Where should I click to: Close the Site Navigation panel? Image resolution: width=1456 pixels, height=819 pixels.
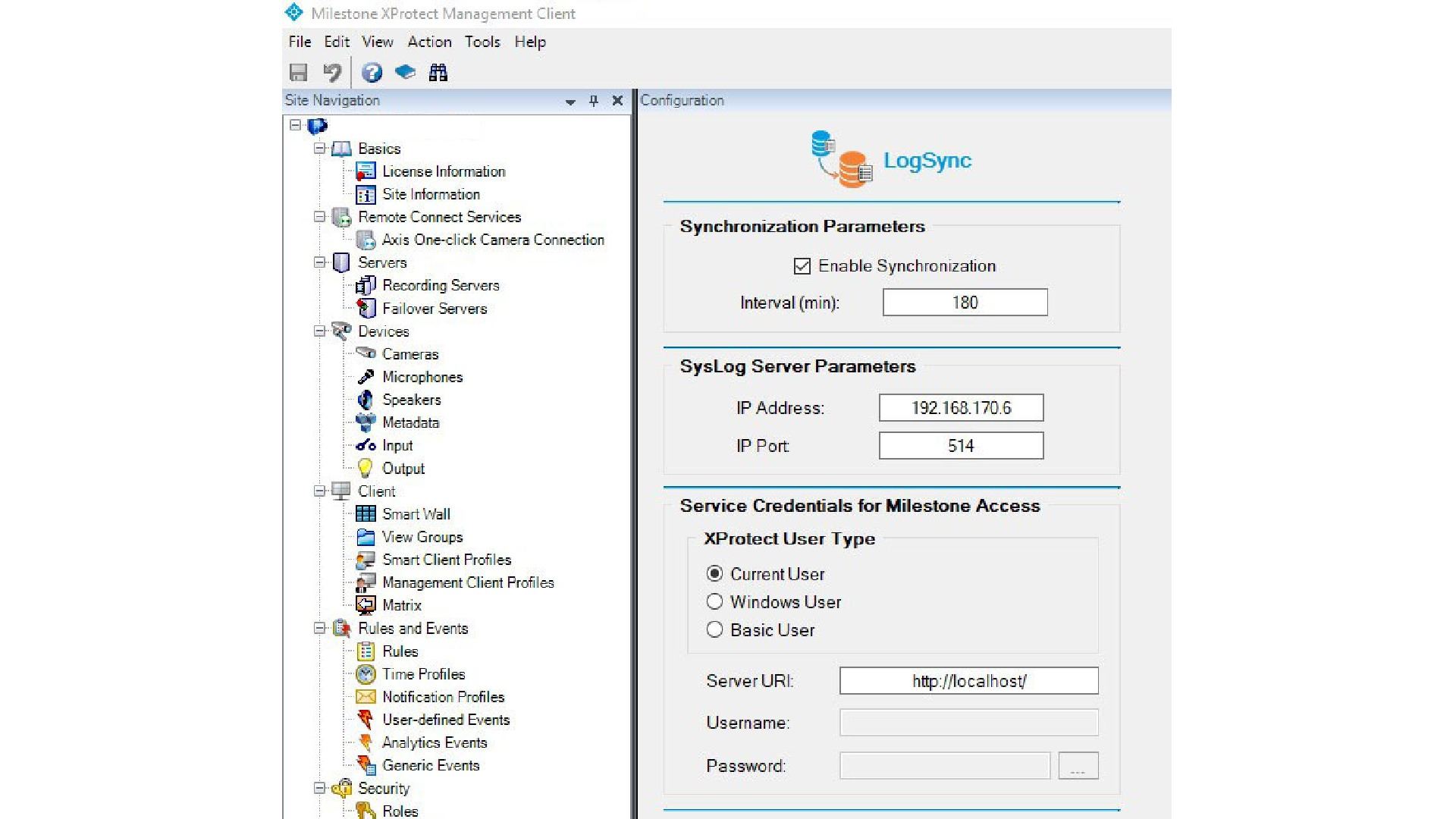click(x=617, y=101)
